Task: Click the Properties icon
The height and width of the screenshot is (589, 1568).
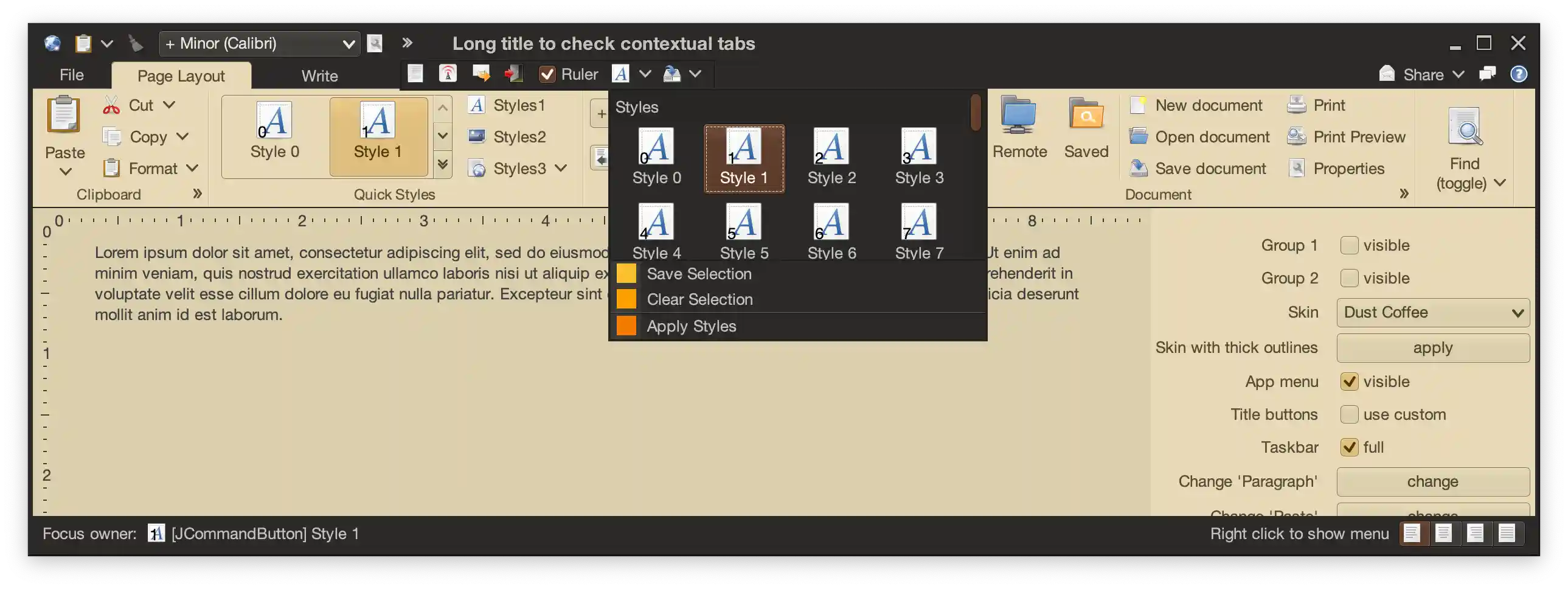Action: pos(1297,168)
